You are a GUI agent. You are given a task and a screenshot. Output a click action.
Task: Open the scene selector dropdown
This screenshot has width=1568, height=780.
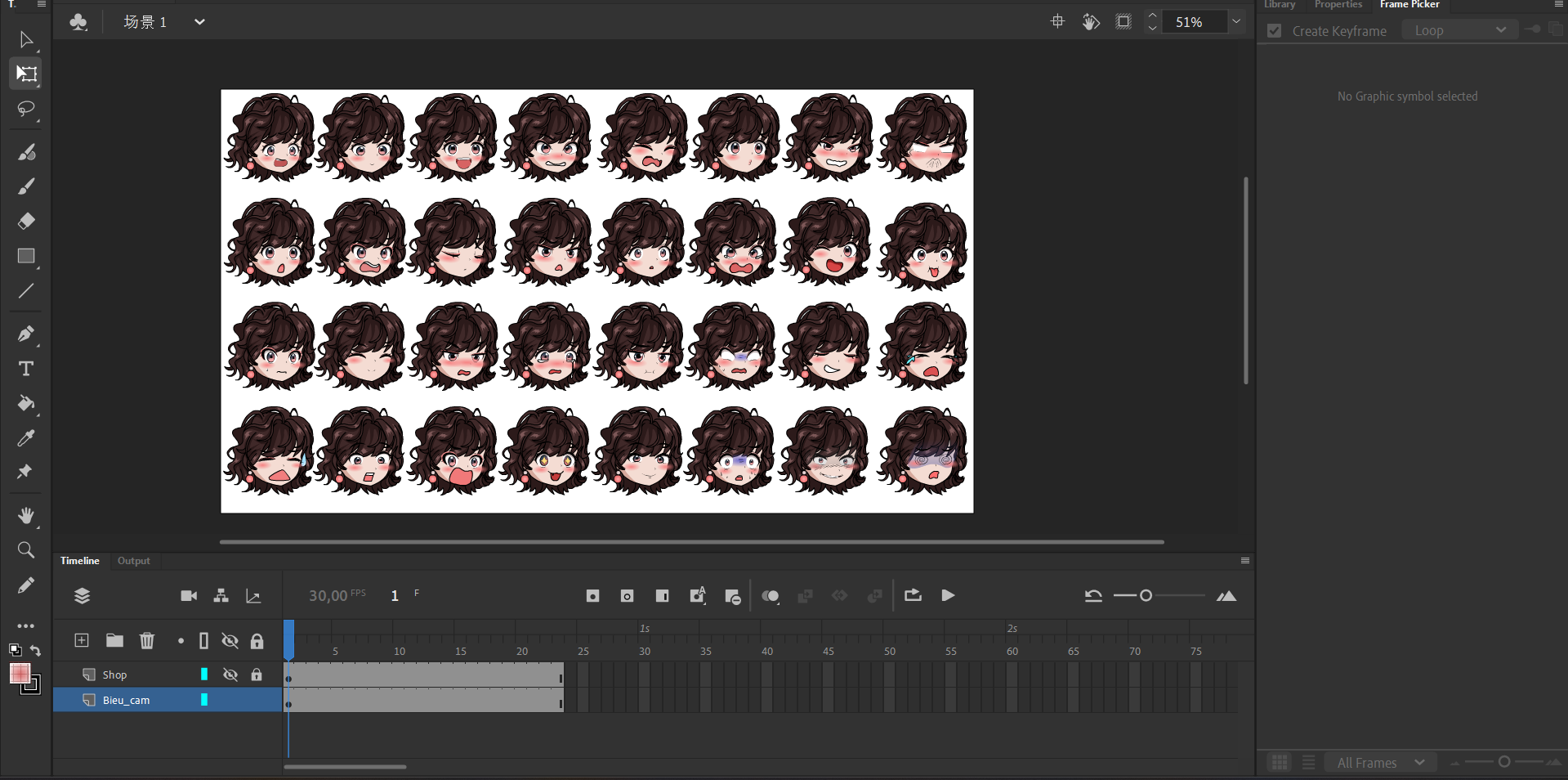click(199, 22)
